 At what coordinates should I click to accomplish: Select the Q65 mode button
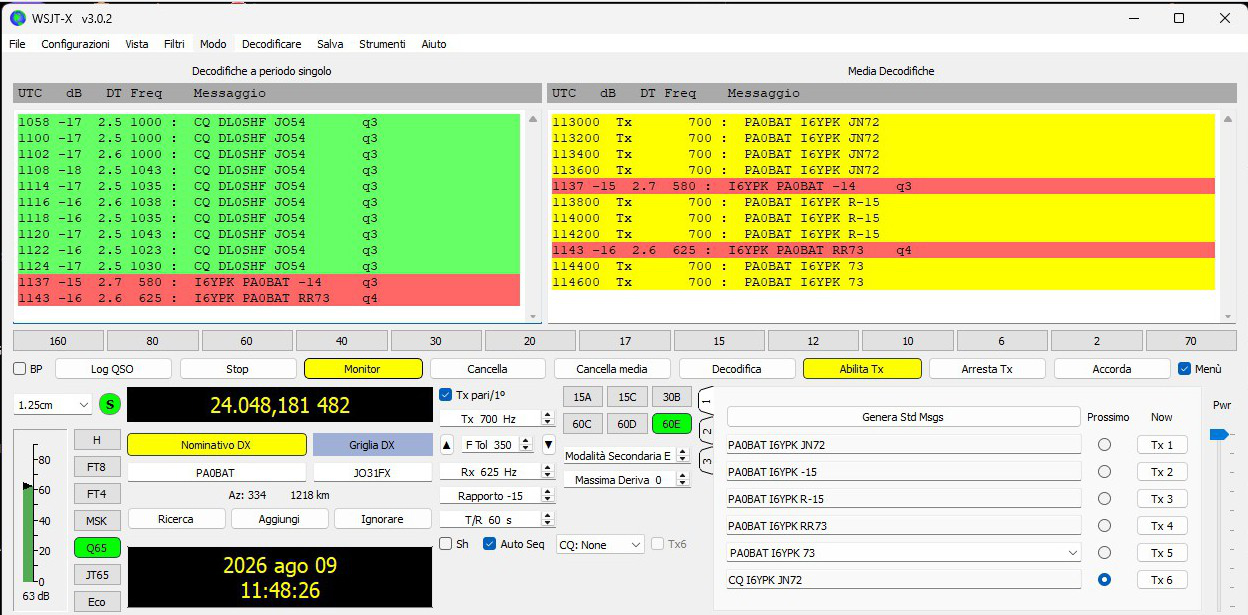[x=97, y=548]
